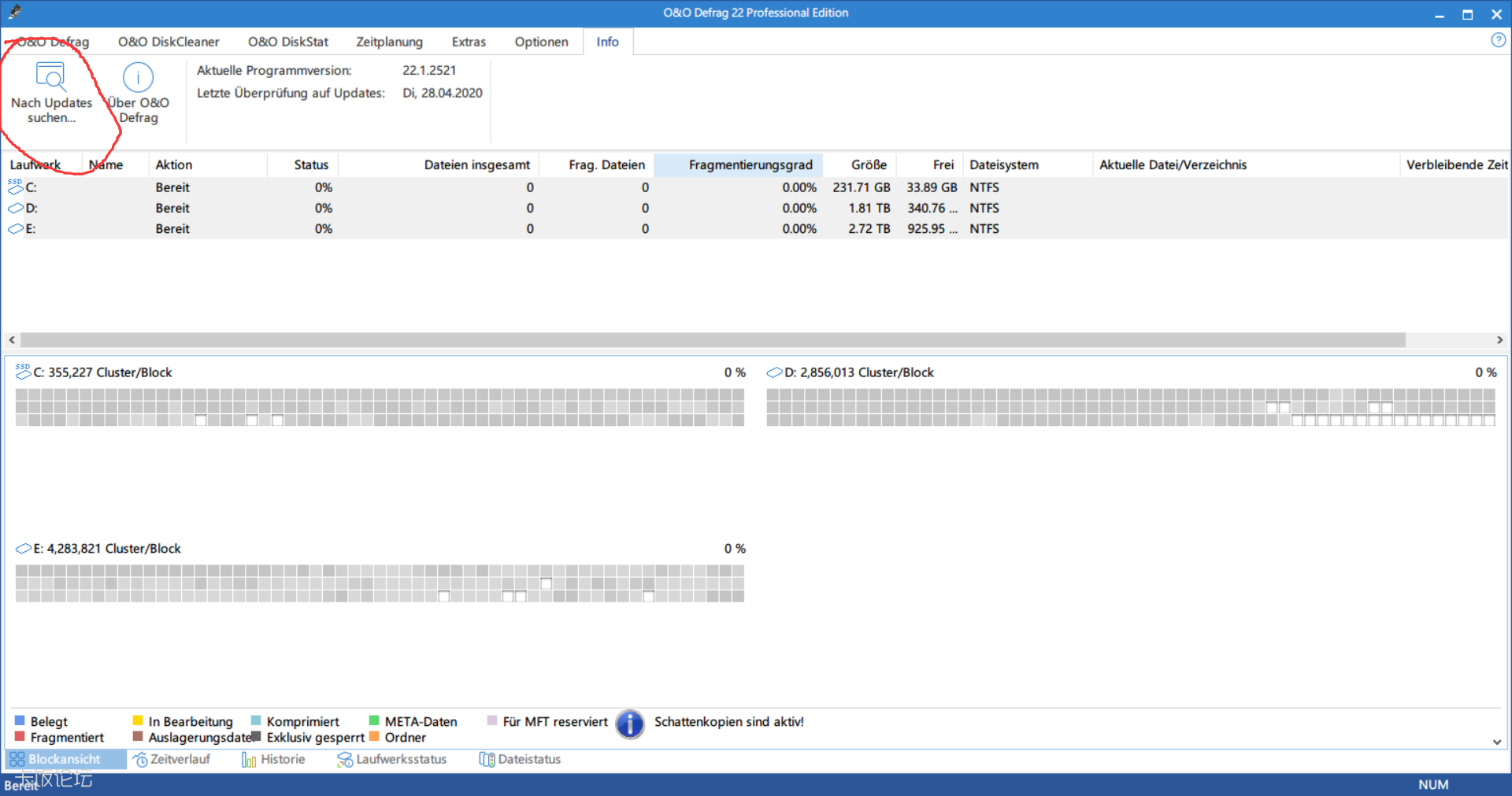Click the Belegt blue legend swatch
Image resolution: width=1512 pixels, height=796 pixels.
click(20, 720)
